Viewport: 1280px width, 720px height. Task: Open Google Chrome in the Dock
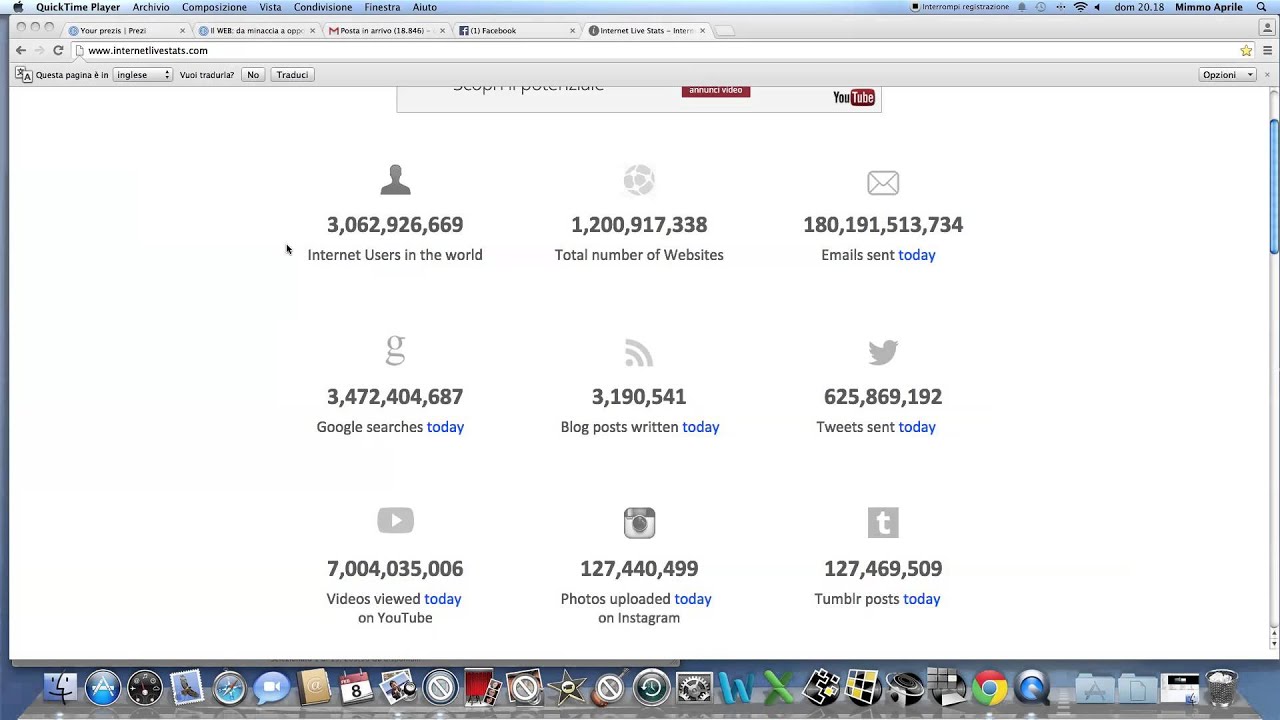coord(989,688)
